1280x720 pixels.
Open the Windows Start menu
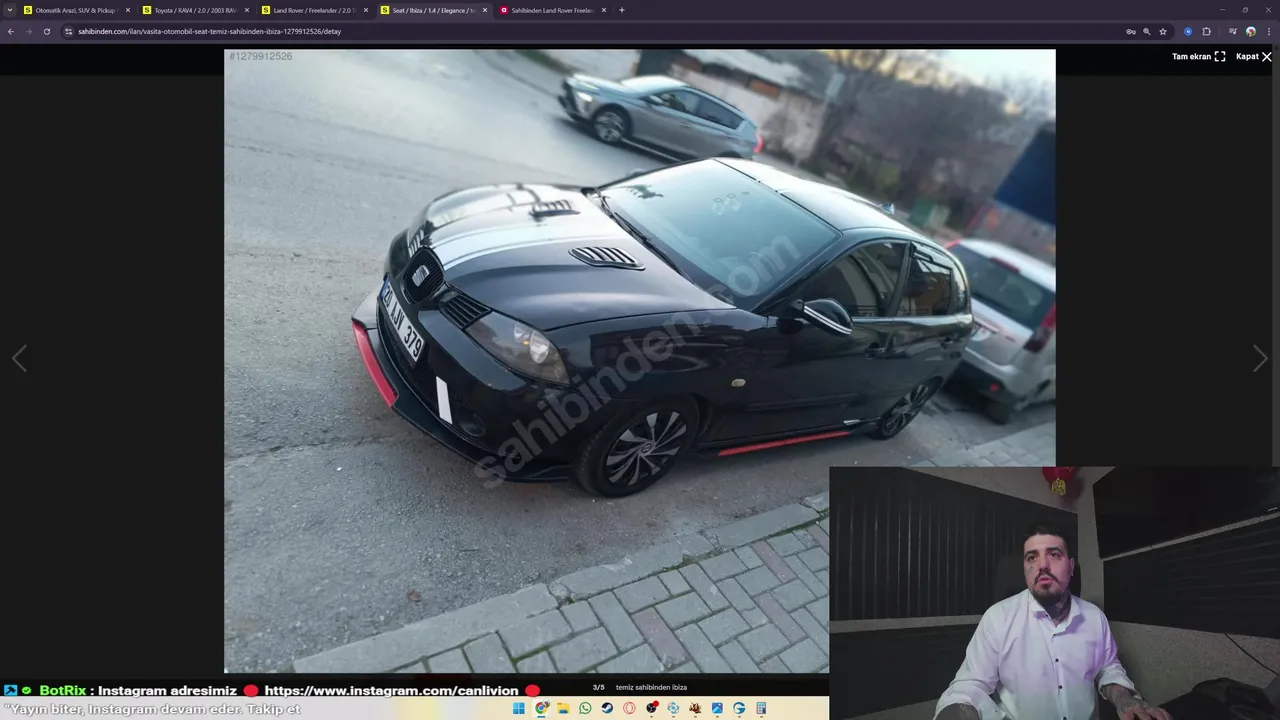click(x=519, y=708)
